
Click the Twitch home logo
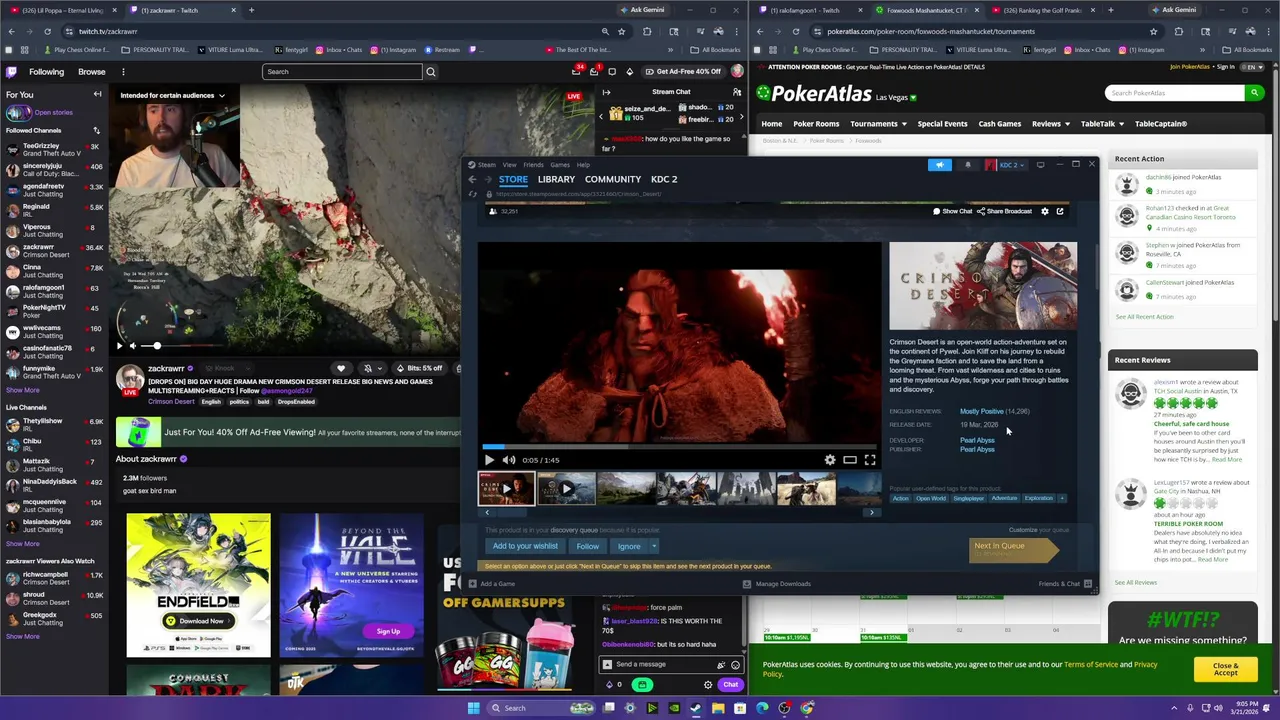coord(11,72)
